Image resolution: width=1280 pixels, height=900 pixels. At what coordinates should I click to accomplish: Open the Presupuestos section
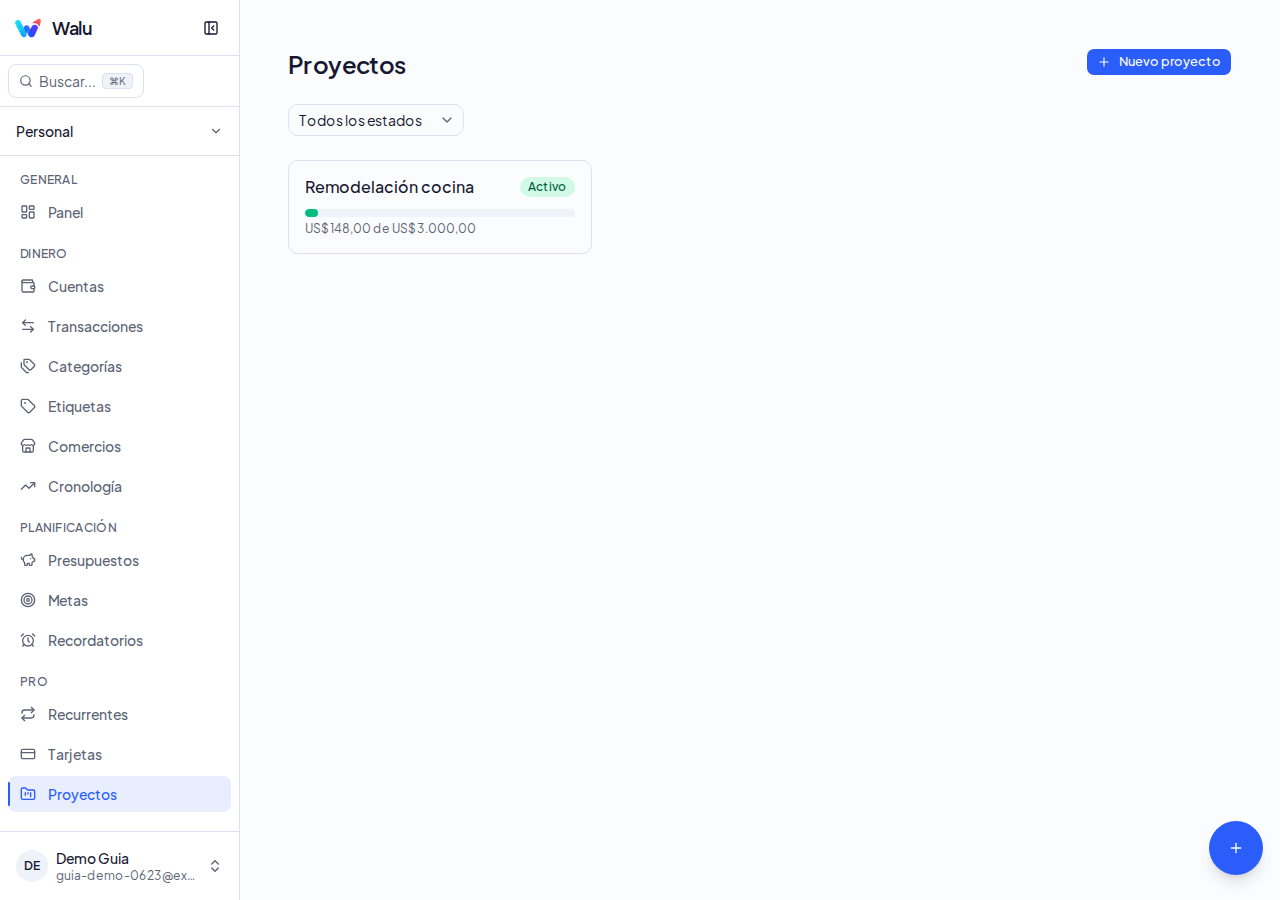point(120,560)
